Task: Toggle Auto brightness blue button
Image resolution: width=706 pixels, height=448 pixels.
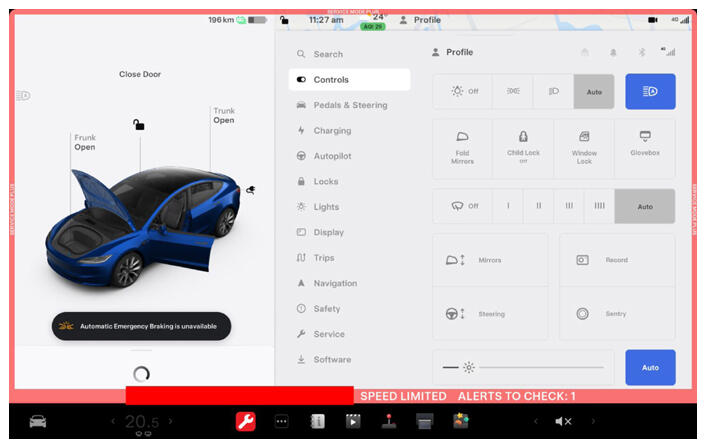Action: [x=650, y=367]
